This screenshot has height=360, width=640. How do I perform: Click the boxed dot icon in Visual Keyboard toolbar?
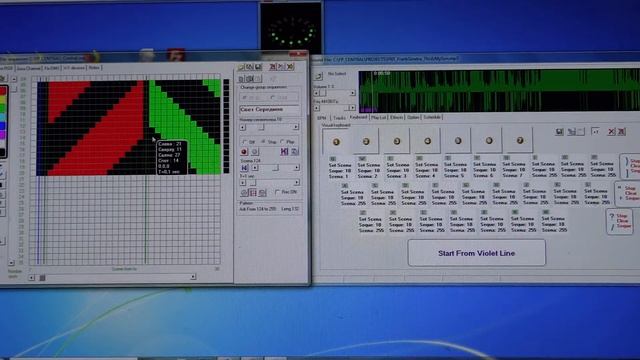[596, 131]
